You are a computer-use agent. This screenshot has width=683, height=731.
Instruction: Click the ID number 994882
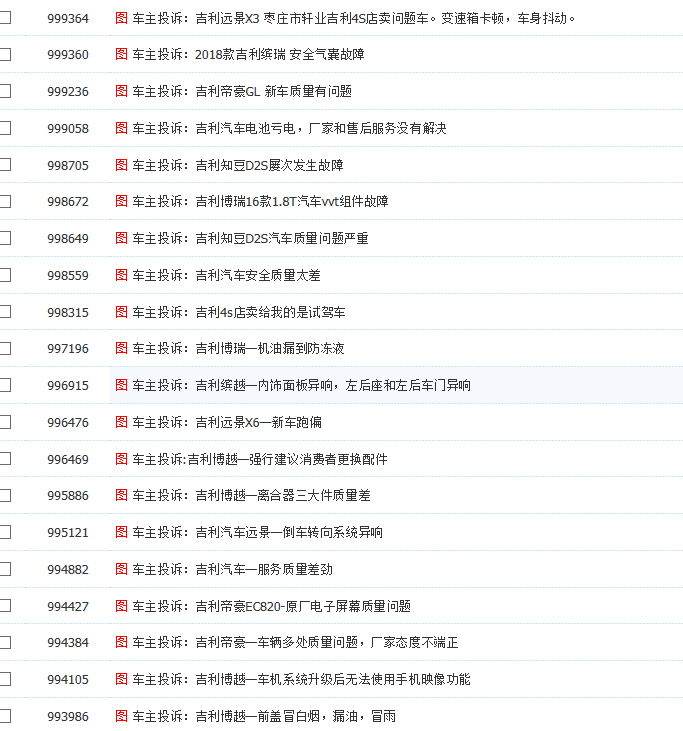click(68, 569)
